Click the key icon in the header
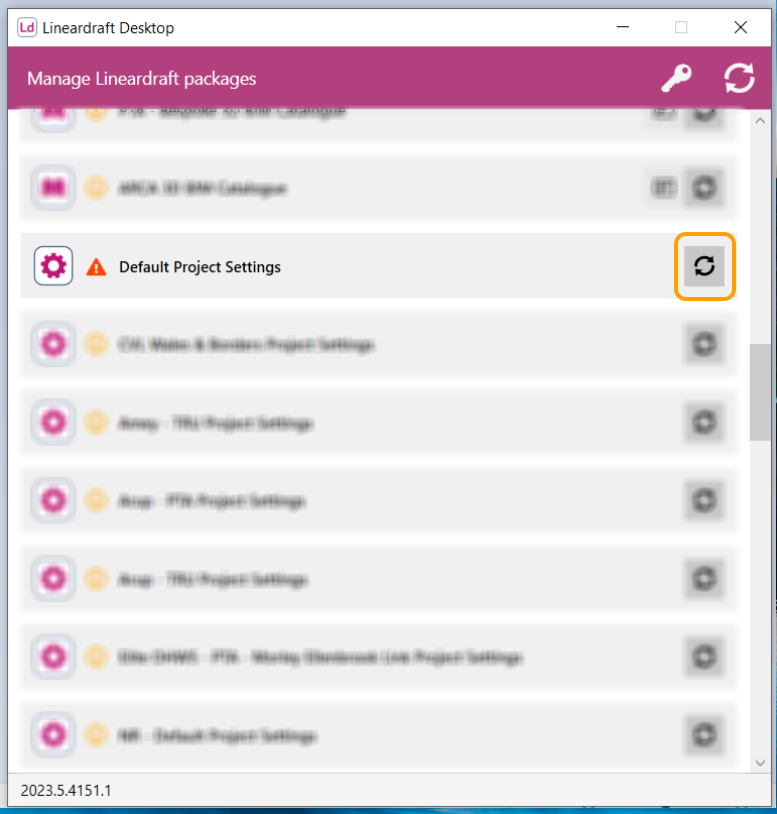The image size is (777, 814). coord(676,78)
